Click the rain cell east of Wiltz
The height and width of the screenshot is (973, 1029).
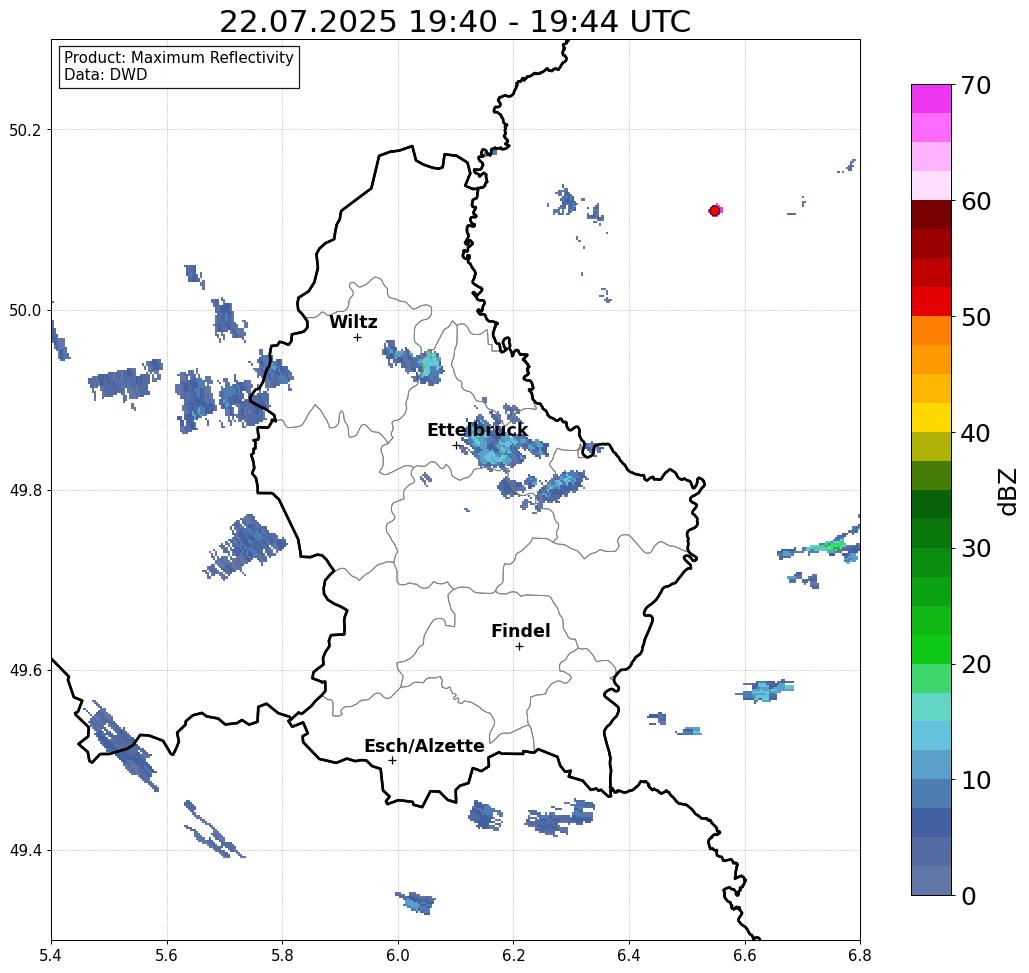click(413, 362)
